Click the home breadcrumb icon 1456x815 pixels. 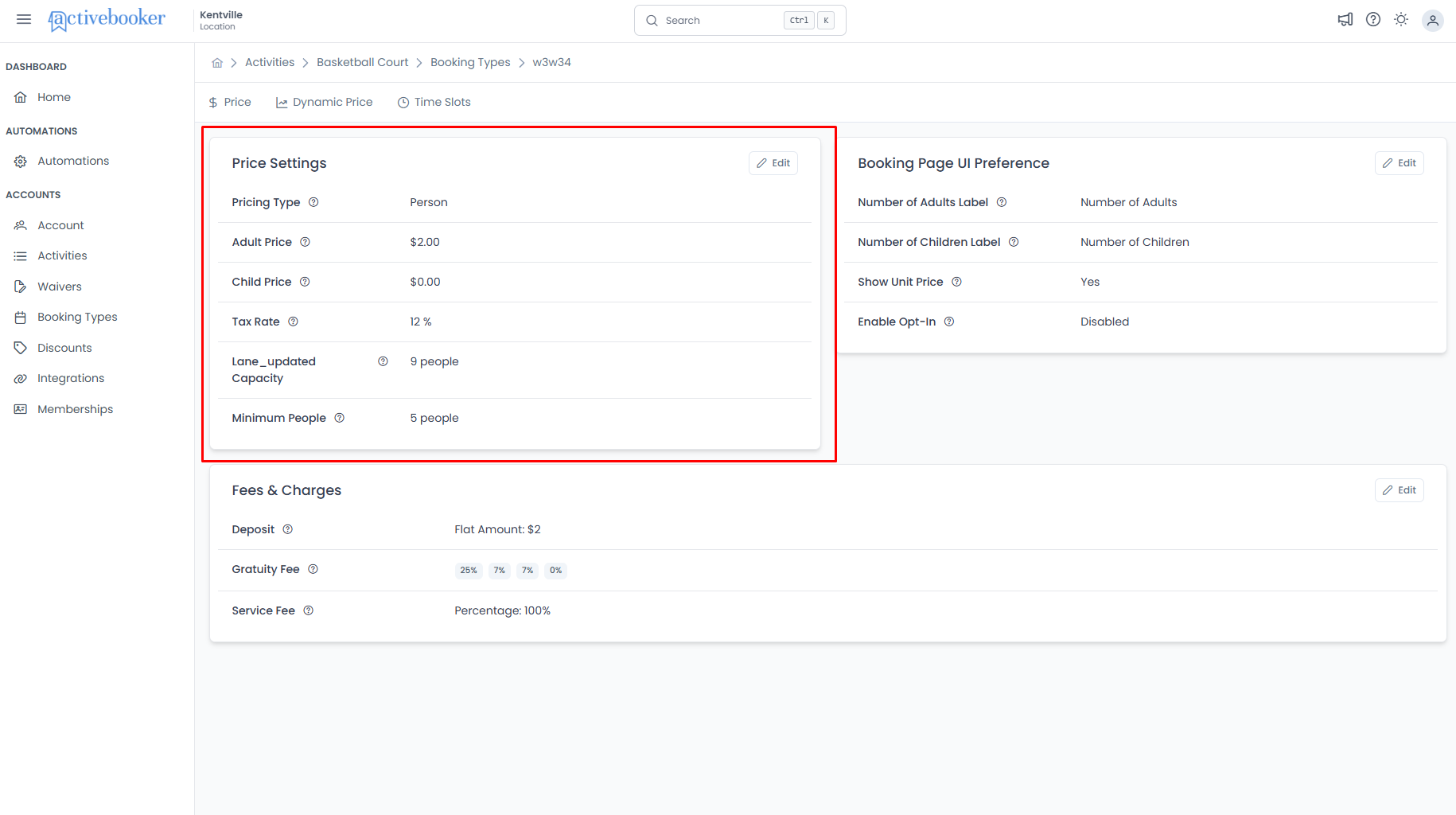point(217,63)
